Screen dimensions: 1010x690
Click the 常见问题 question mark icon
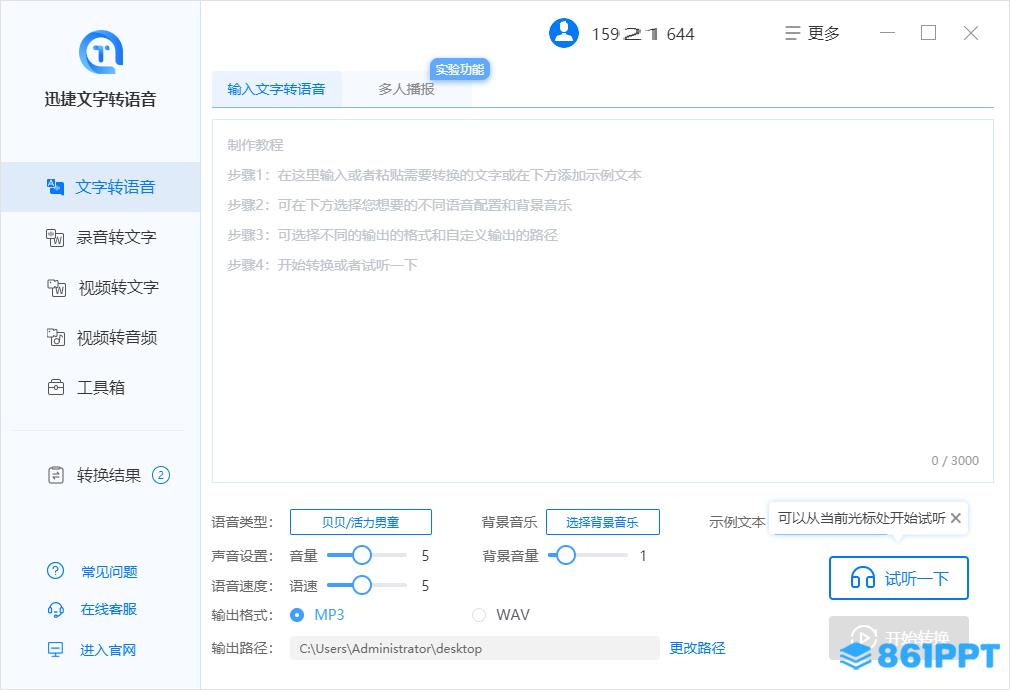pos(55,571)
